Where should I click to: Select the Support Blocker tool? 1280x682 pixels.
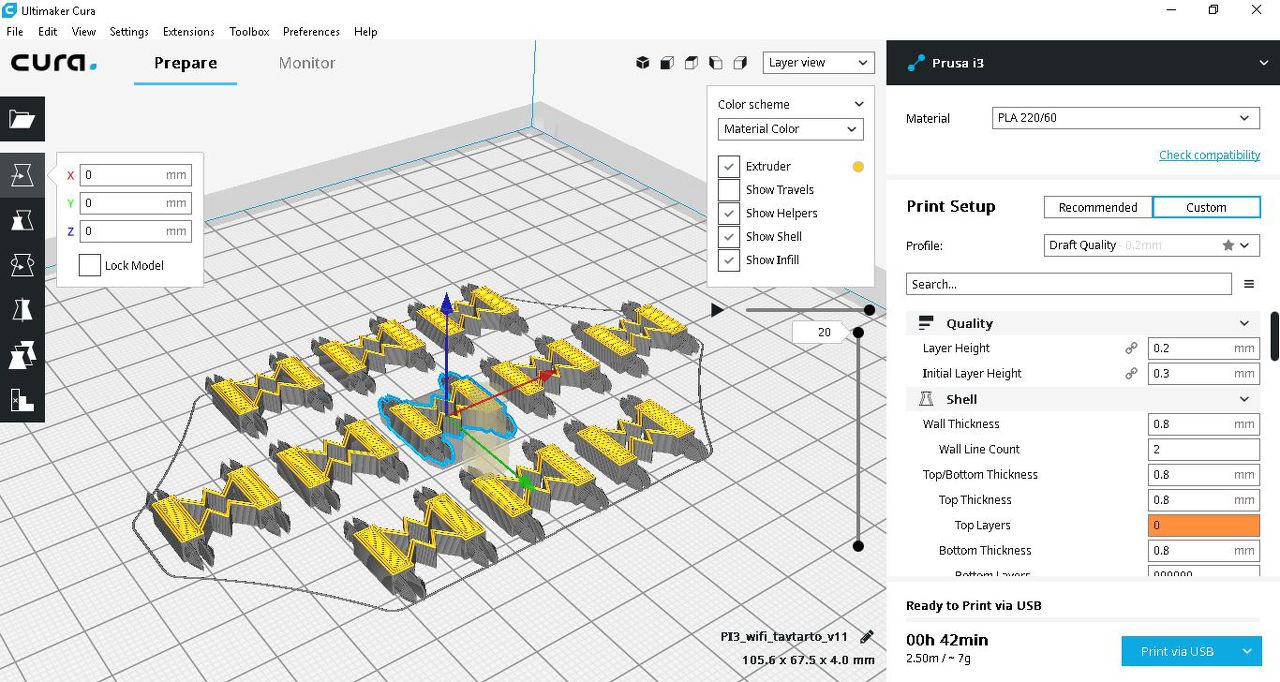tap(22, 400)
